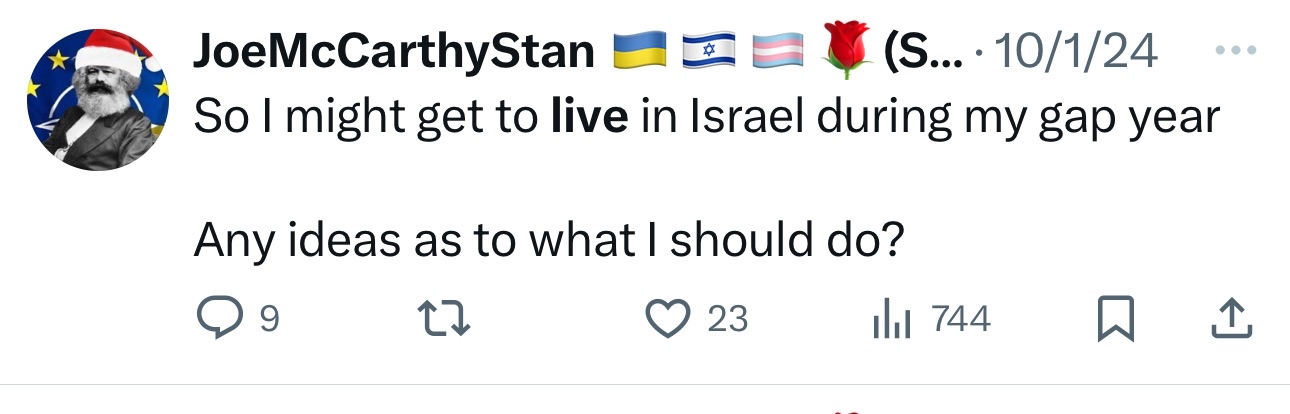
Task: Click the Ukraine flag emoji in the name
Action: pyautogui.click(x=638, y=52)
